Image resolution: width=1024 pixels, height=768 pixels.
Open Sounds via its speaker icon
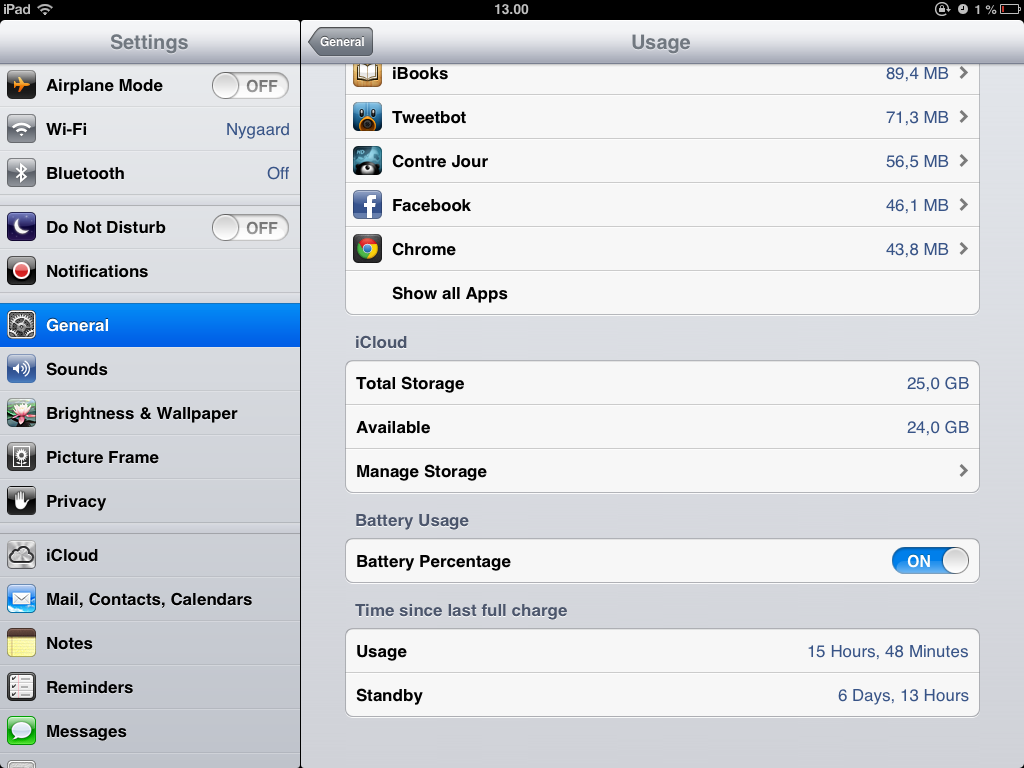click(x=21, y=369)
